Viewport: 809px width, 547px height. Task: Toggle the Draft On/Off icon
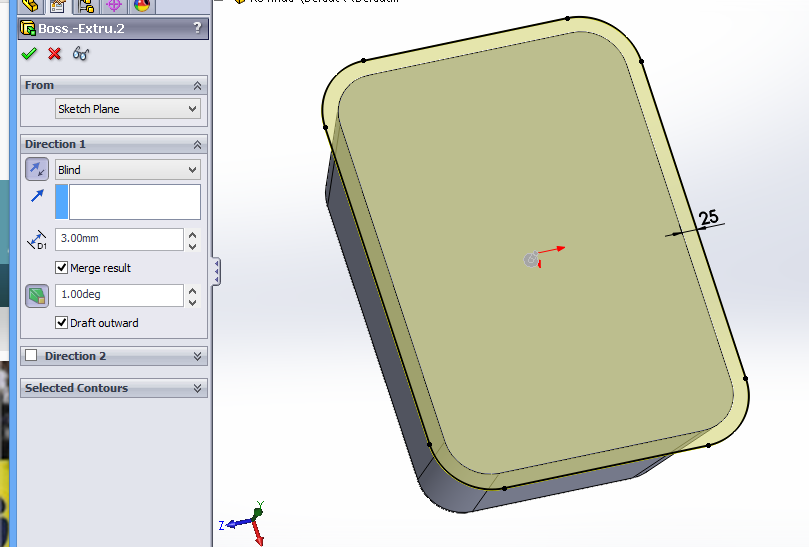(36, 296)
